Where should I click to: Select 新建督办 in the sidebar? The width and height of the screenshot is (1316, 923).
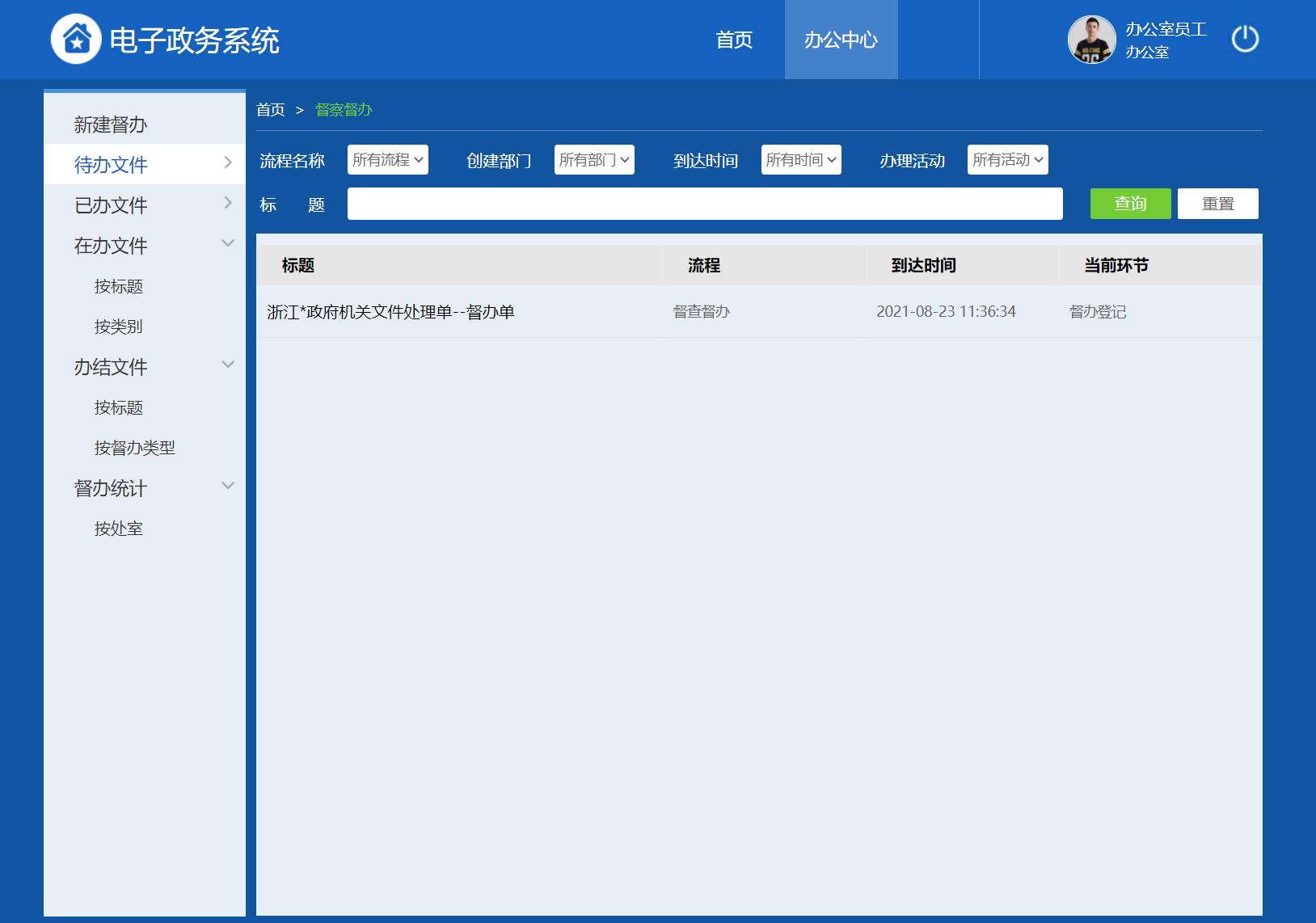tap(111, 124)
